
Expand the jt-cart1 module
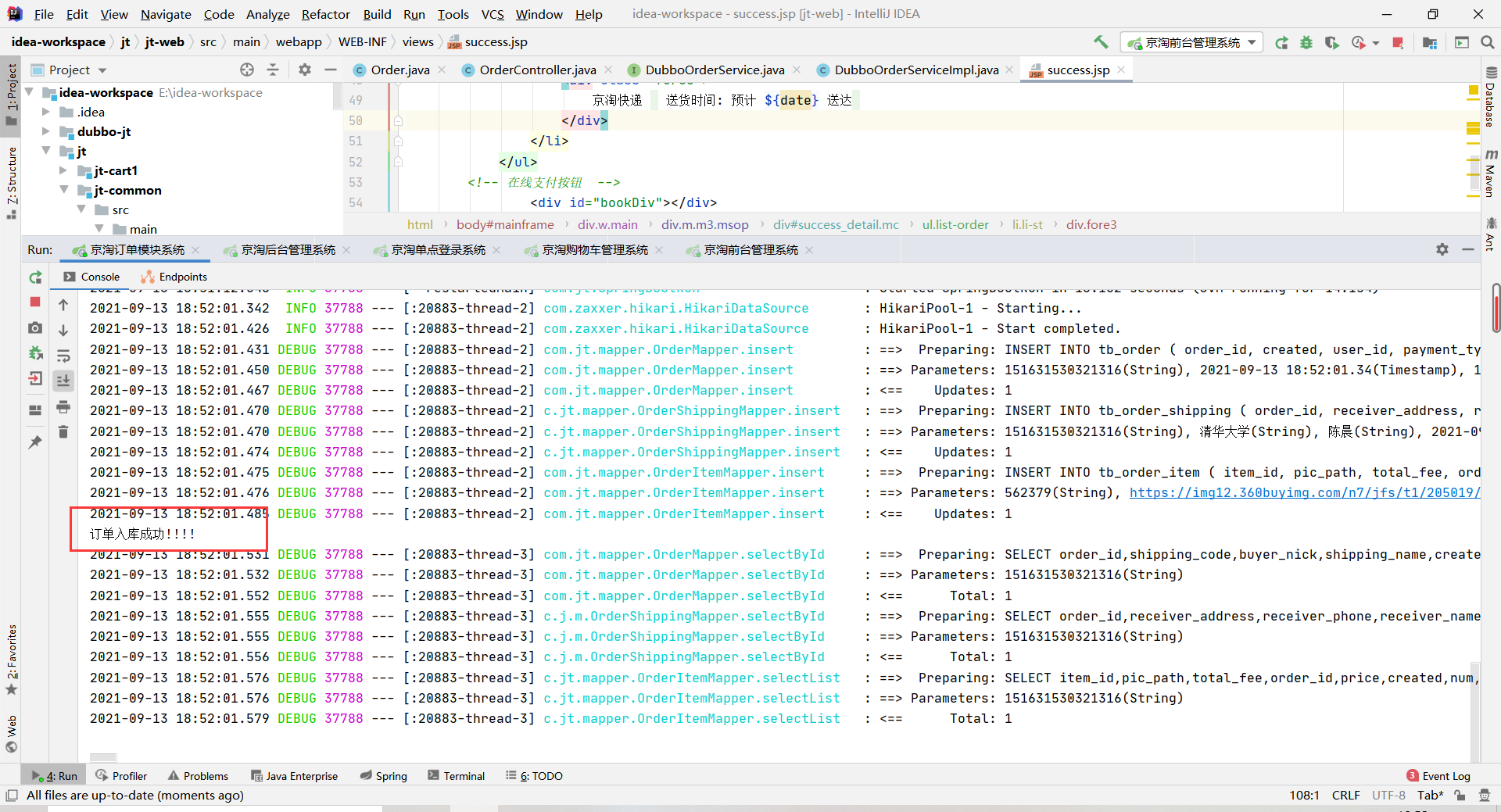[63, 170]
